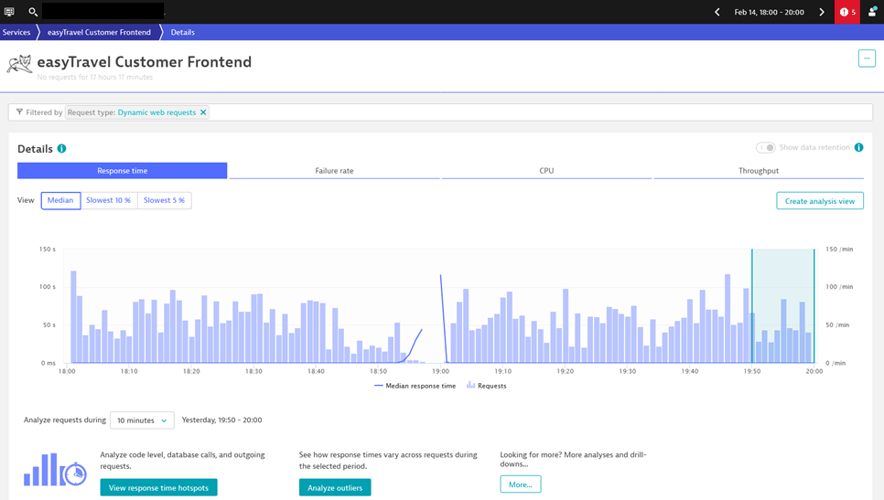Select the Median view option

point(60,200)
